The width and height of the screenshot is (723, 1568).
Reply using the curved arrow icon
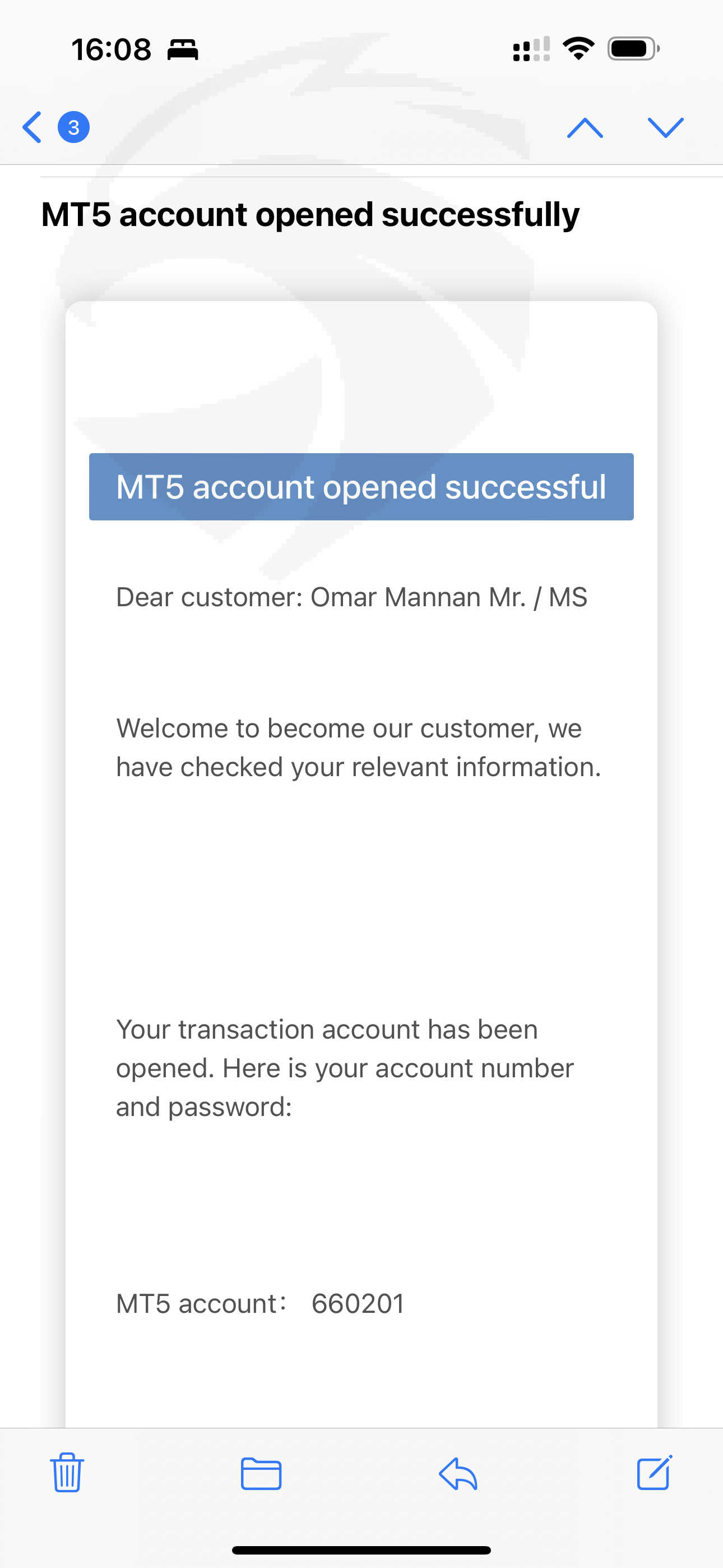click(x=458, y=1473)
